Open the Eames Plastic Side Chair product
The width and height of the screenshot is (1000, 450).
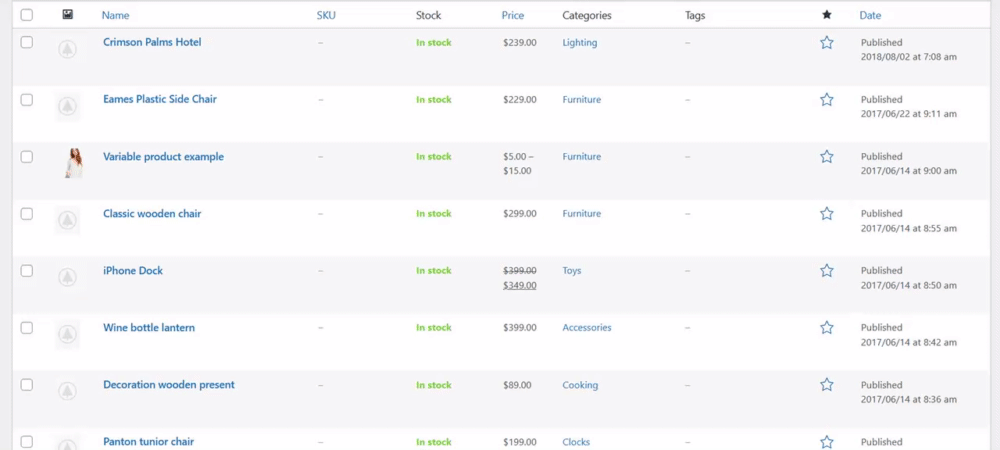(159, 99)
